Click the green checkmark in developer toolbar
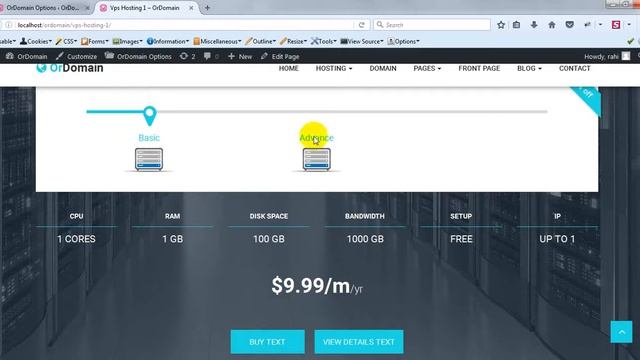The image size is (640, 360). click(631, 41)
